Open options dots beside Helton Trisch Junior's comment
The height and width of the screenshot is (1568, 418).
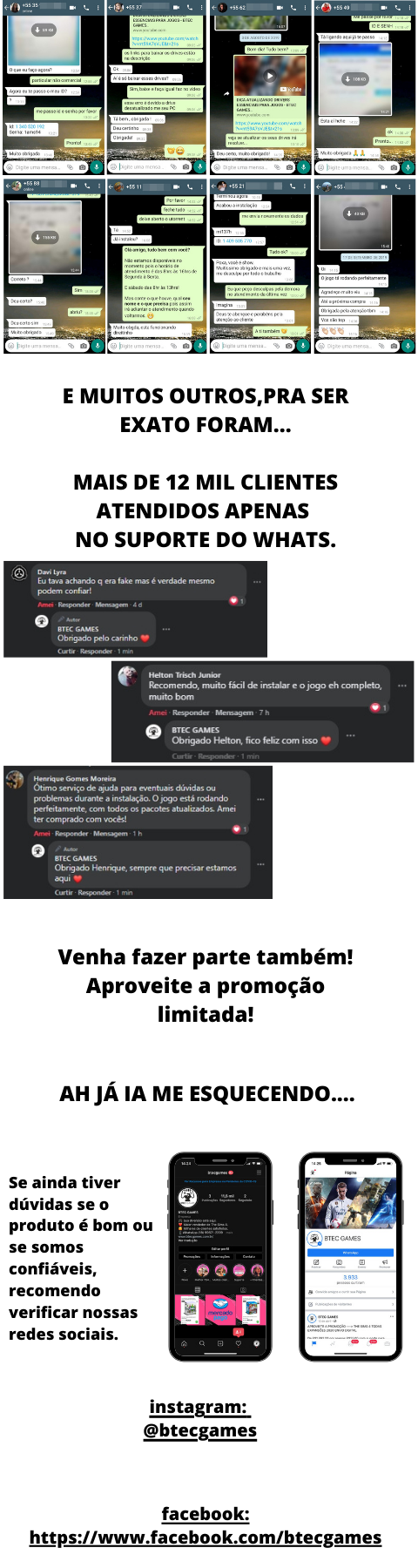pyautogui.click(x=402, y=686)
